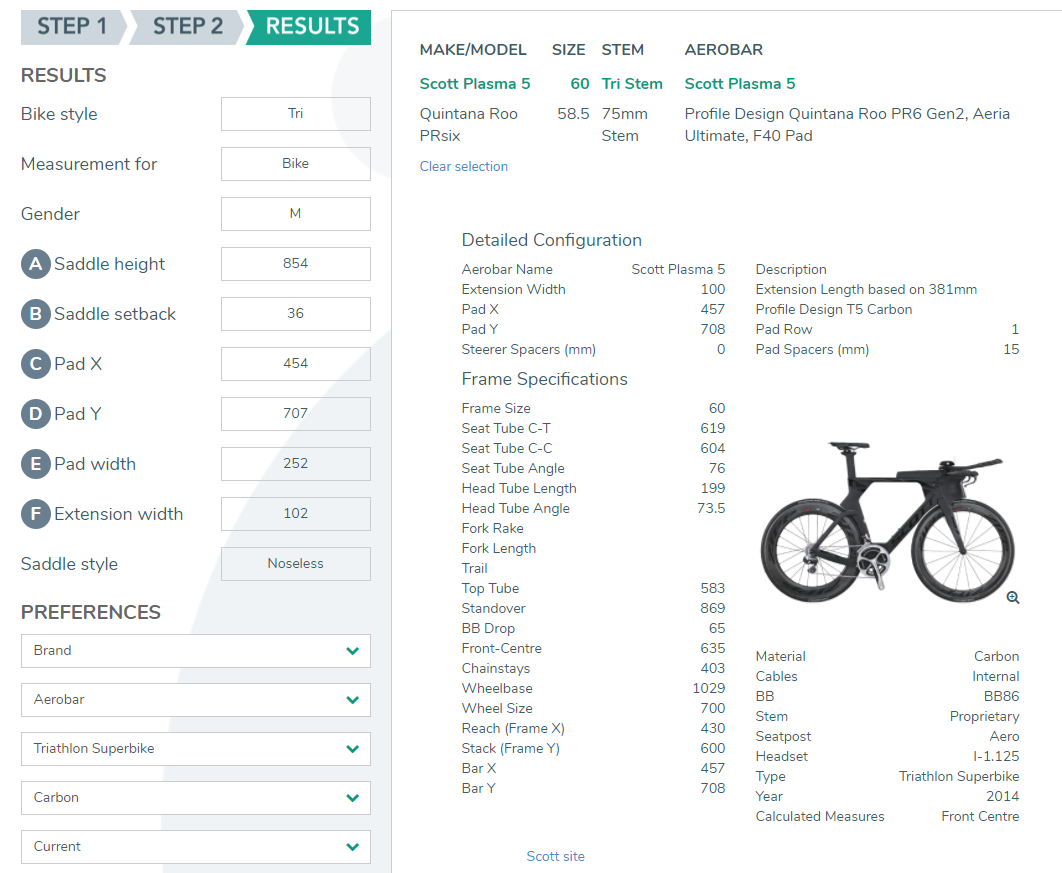
Task: Open the Brand preference dropdown
Action: 196,651
